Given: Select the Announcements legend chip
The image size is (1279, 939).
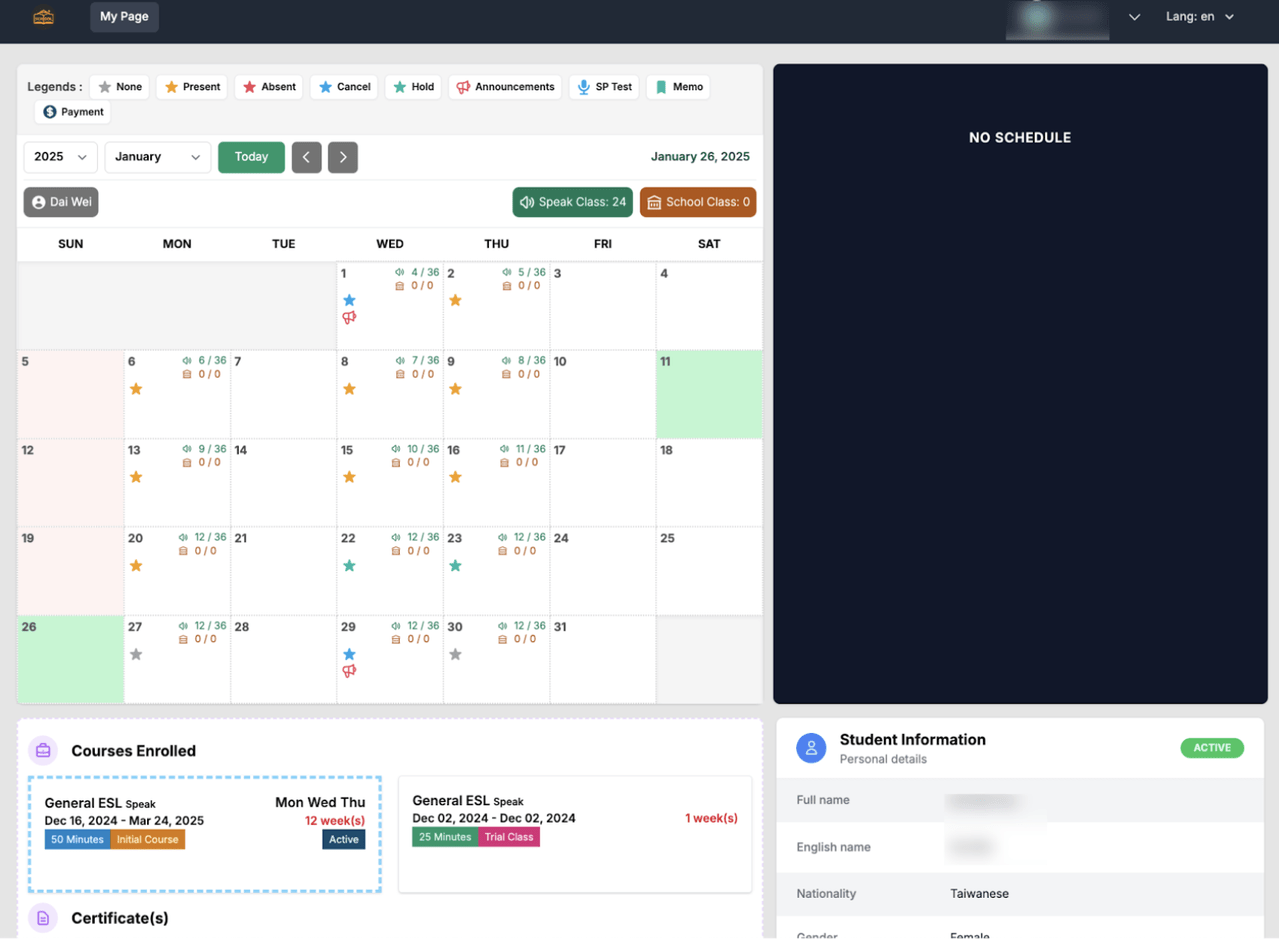Looking at the screenshot, I should (x=505, y=87).
